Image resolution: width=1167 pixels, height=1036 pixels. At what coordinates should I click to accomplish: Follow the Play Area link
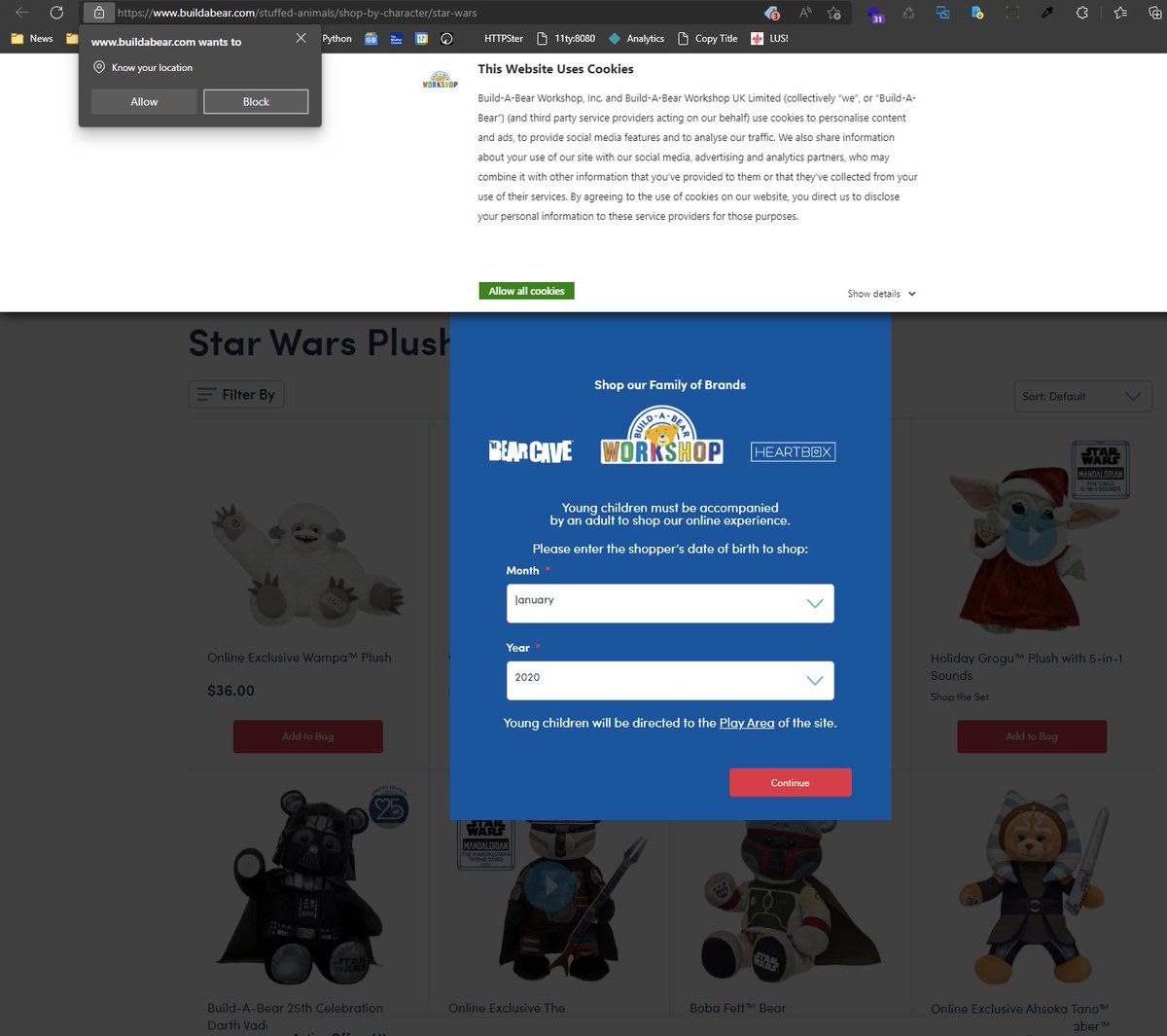747,723
